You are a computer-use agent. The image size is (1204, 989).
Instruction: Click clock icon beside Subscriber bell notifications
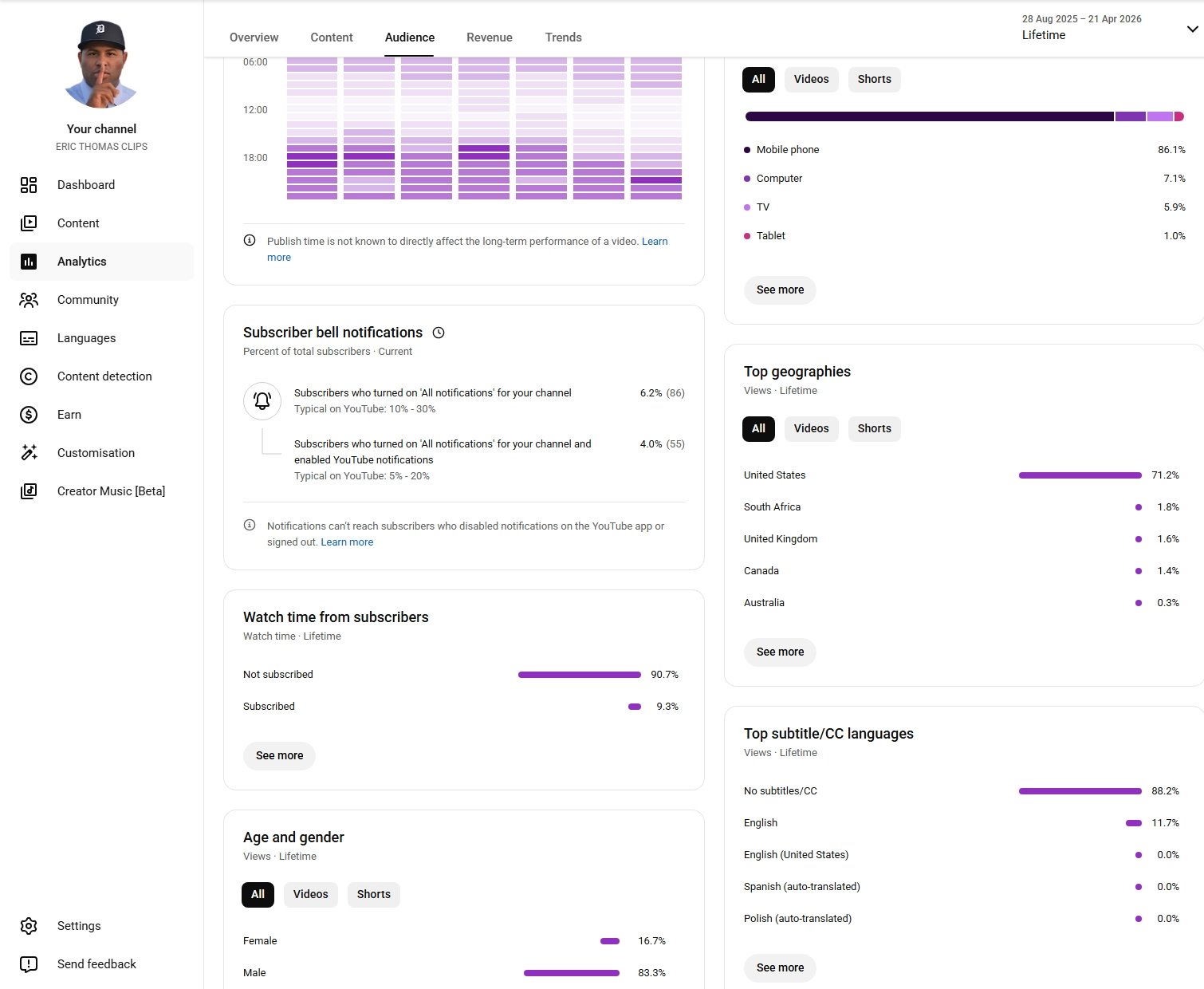point(439,333)
